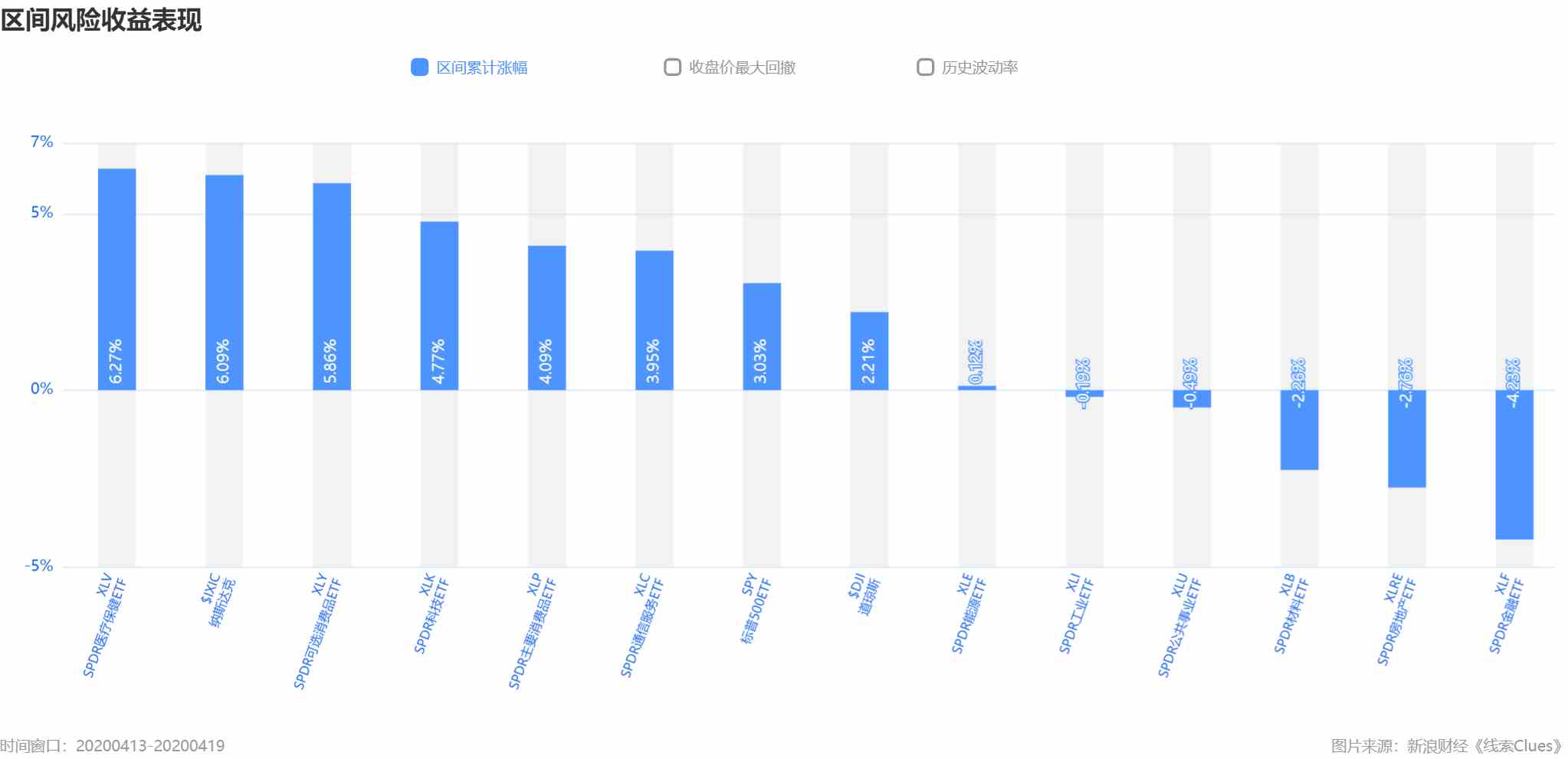
Task: Select the SPY bar showing 3.03%
Action: pyautogui.click(x=762, y=337)
